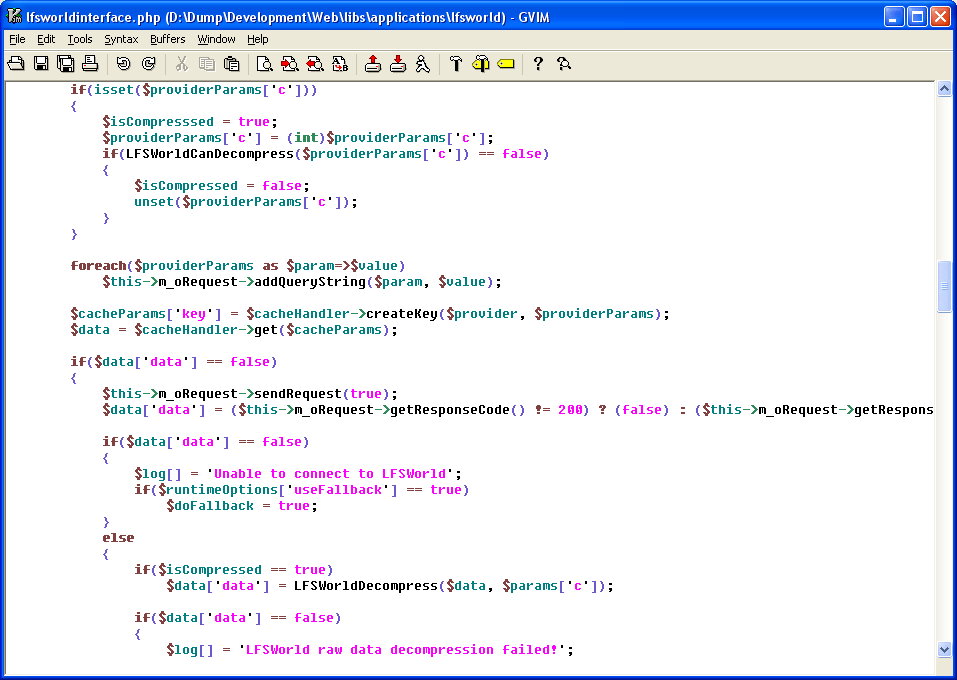
Task: Open the File menu
Action: point(17,39)
